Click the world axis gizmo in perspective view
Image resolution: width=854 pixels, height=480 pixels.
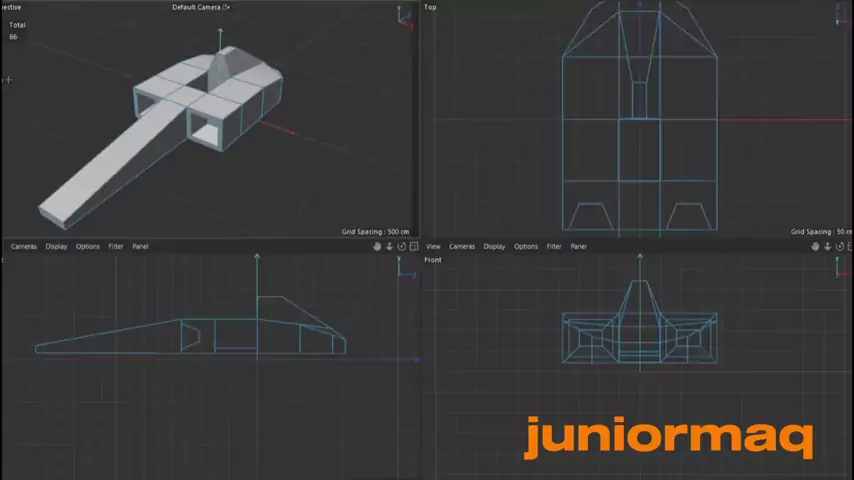[403, 15]
